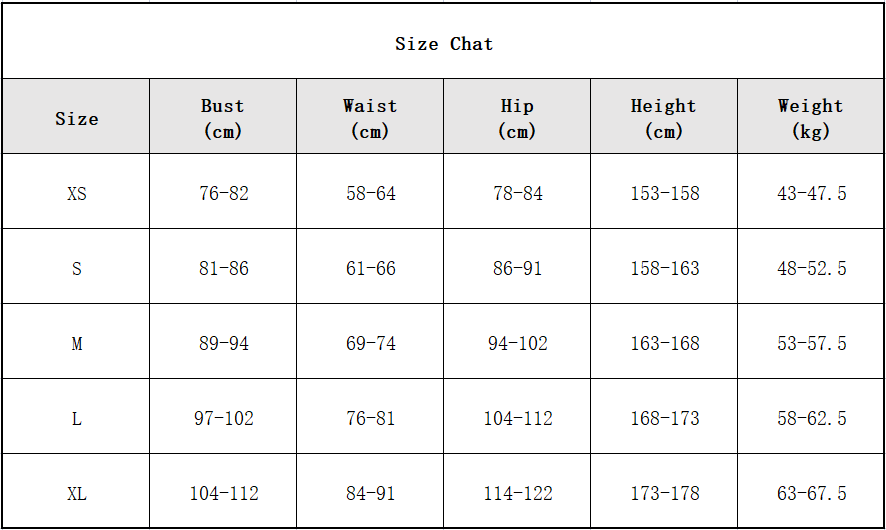The width and height of the screenshot is (886, 530).
Task: Select weight value 43-47.5 cell
Action: 812,193
